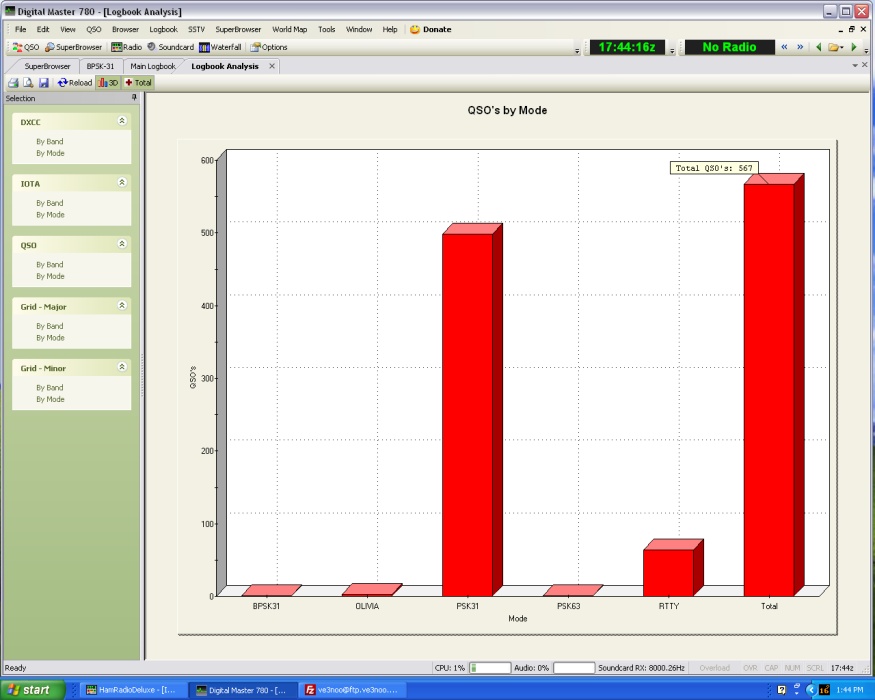875x700 pixels.
Task: Switch to FileZilla ve3noo taskbar window
Action: (352, 691)
